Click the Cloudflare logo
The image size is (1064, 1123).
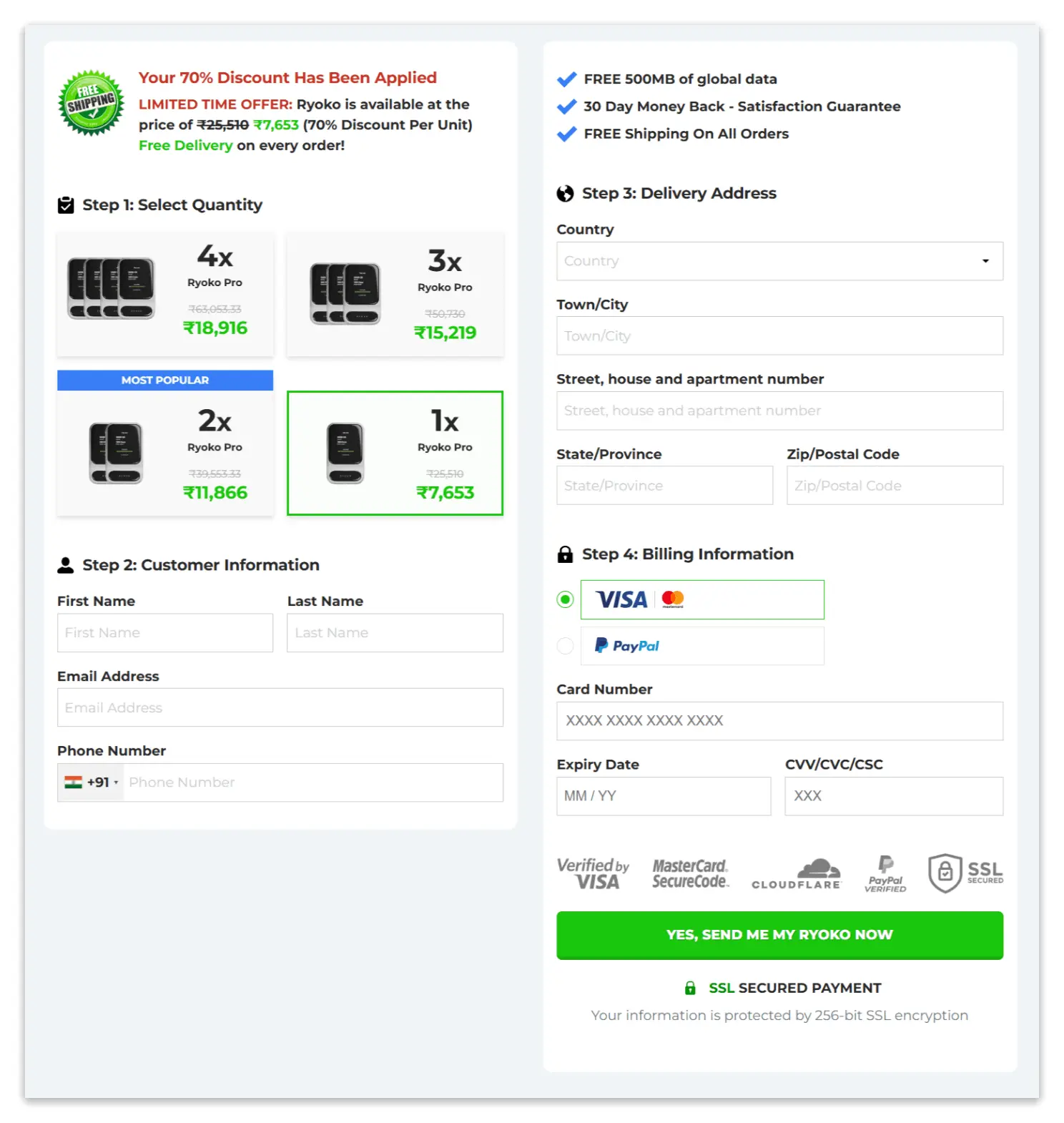point(796,873)
